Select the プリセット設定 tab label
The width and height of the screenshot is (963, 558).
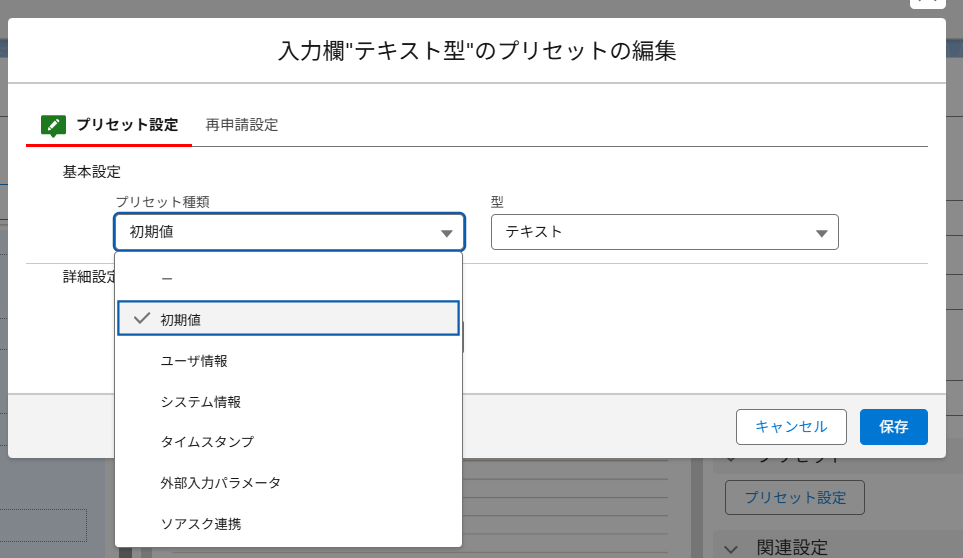[127, 125]
